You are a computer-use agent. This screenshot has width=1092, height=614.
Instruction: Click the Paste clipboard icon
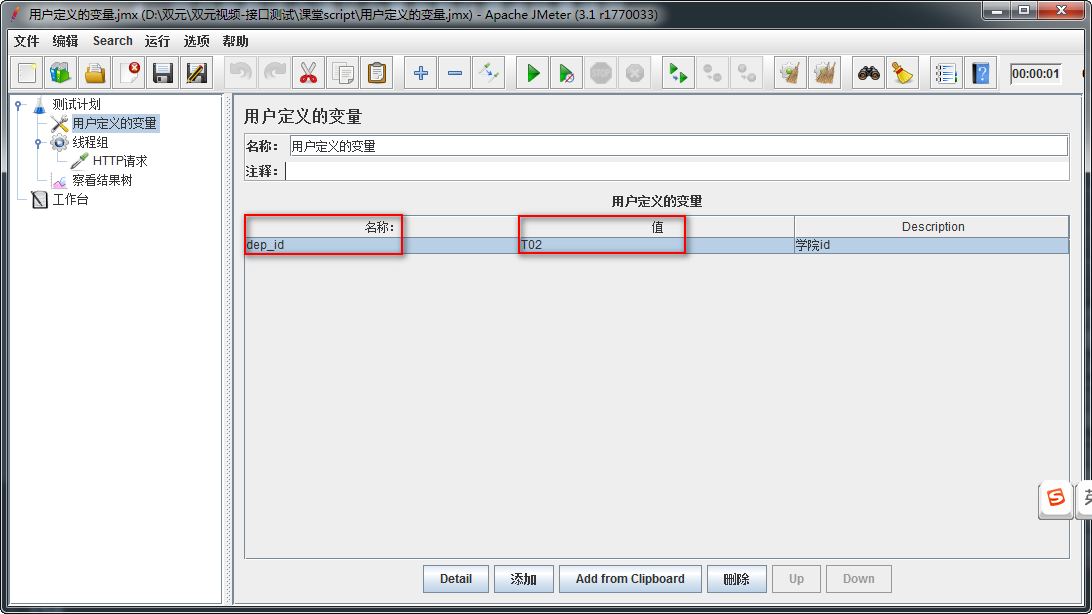[377, 73]
